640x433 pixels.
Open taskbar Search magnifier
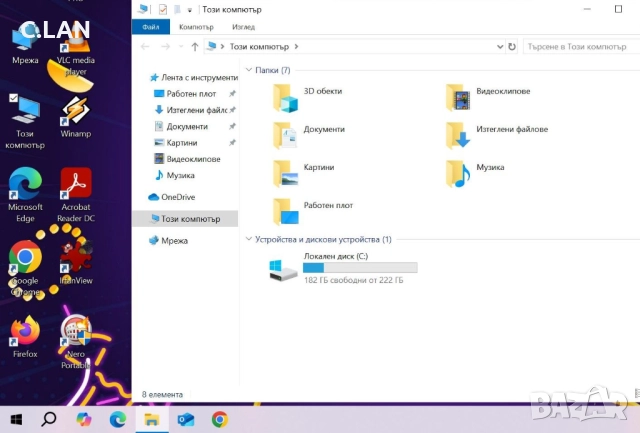click(49, 419)
